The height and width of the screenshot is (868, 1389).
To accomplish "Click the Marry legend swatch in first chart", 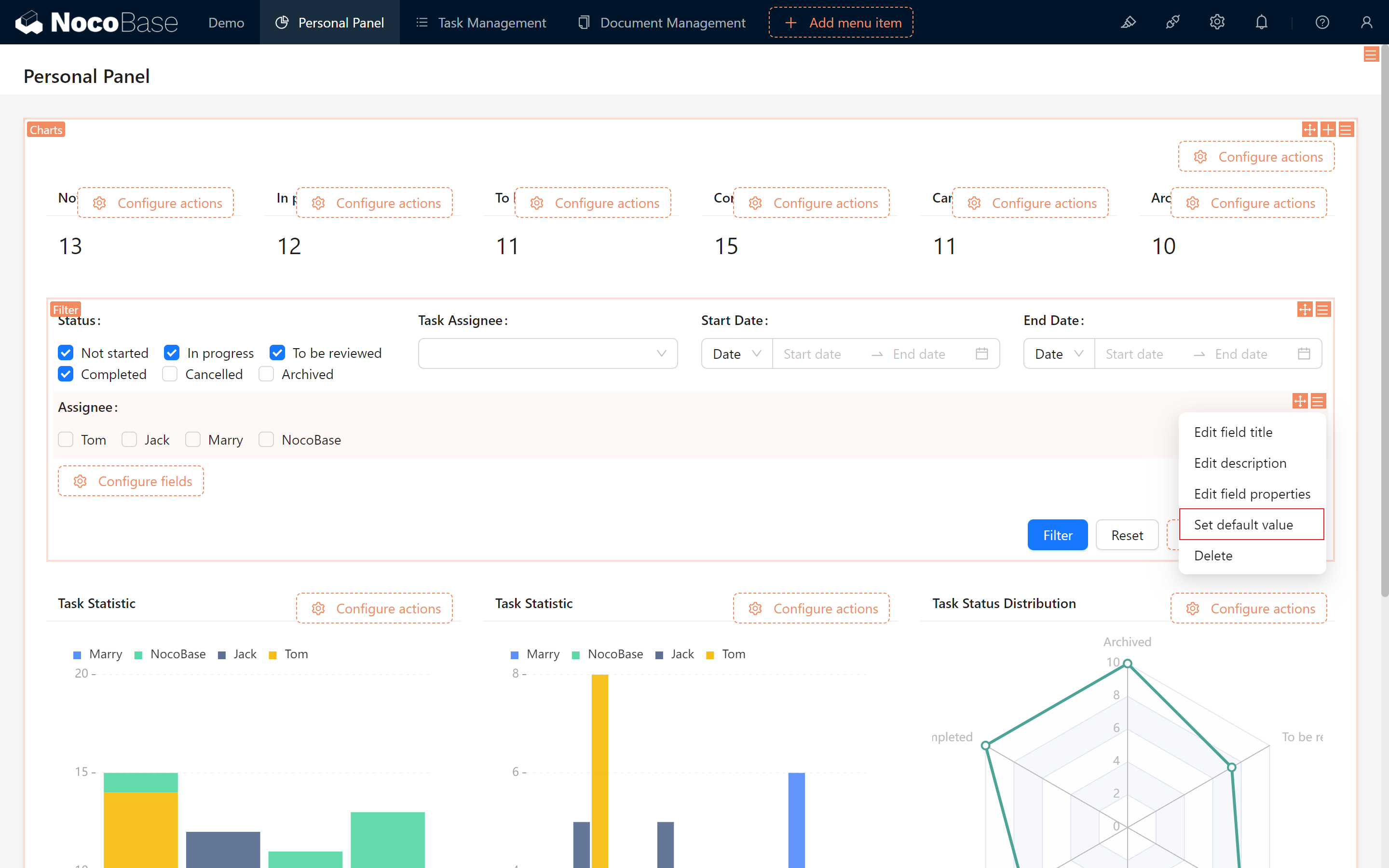I will click(x=78, y=655).
